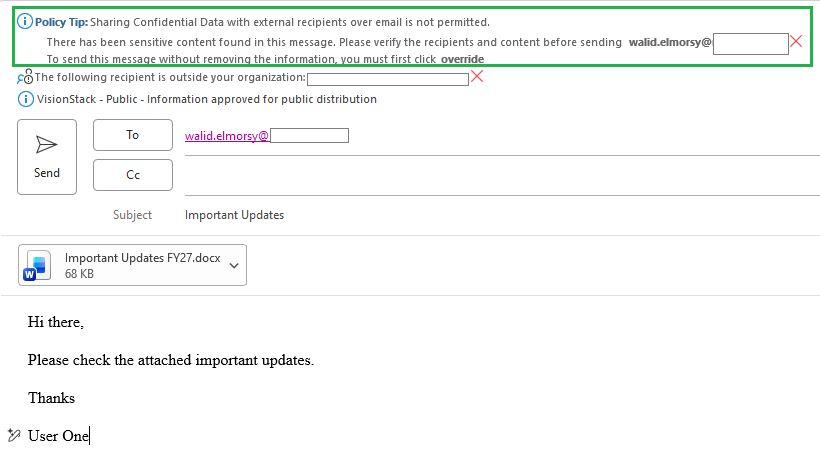Image resolution: width=820 pixels, height=450 pixels.
Task: Click the pen editor icon near signature
Action: click(14, 435)
